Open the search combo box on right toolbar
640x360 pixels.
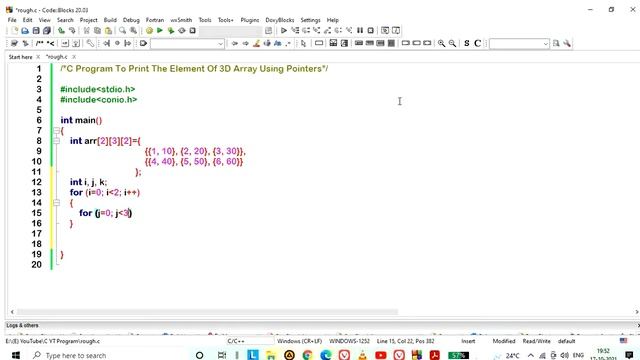[x=519, y=43]
